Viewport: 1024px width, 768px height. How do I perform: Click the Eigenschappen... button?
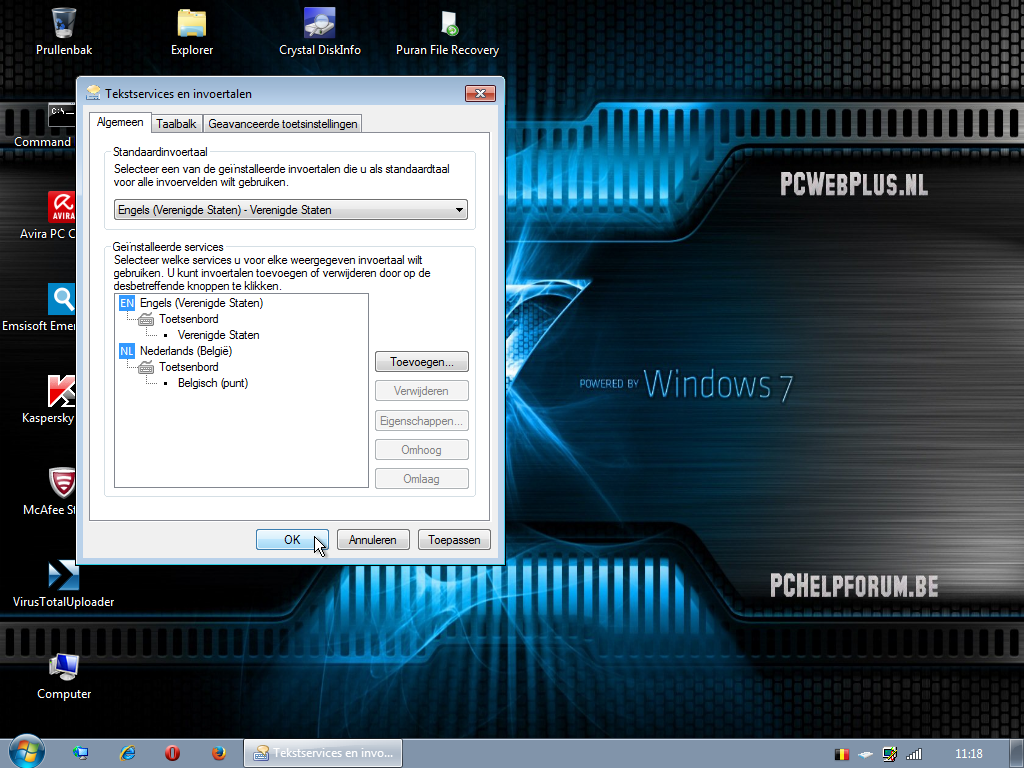pos(422,421)
